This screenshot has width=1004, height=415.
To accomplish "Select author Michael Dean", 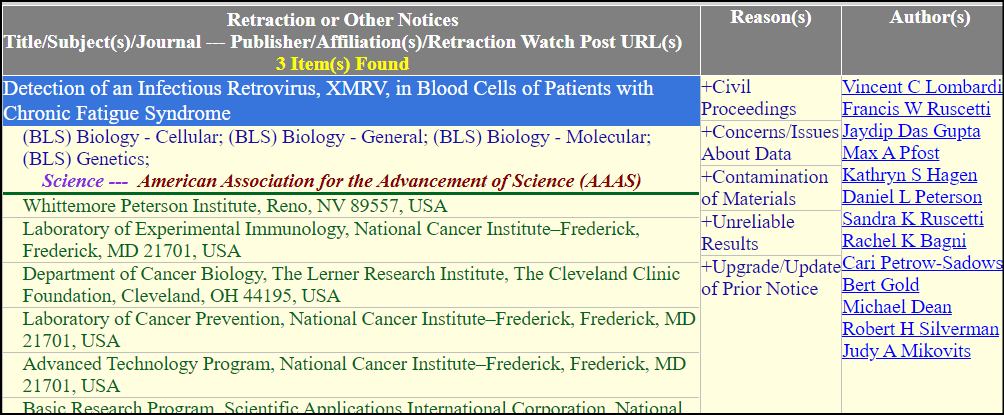I will click(x=896, y=307).
